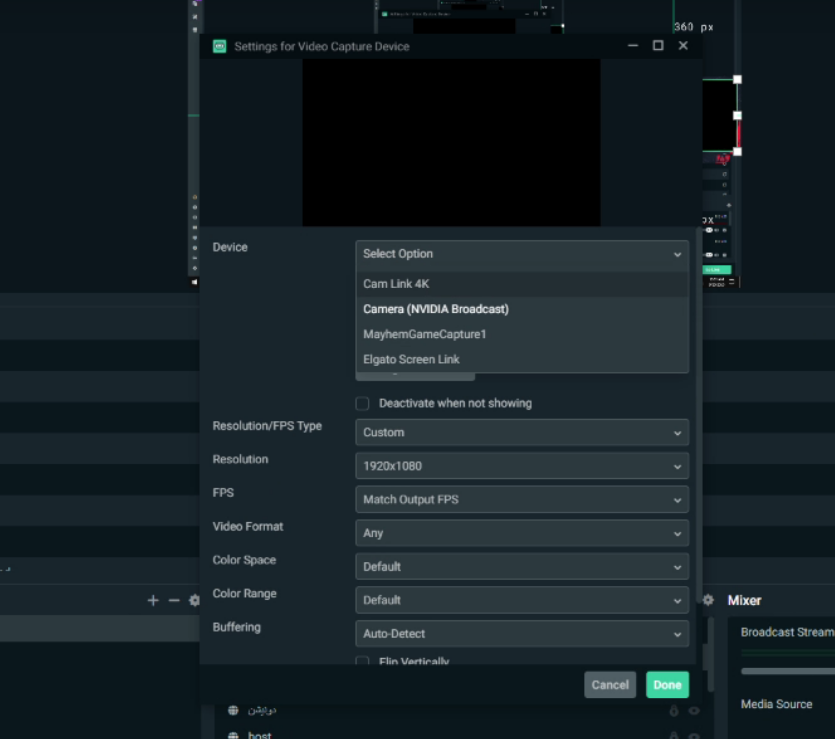Pick MayhemGameCapture1 in the device list

click(522, 334)
